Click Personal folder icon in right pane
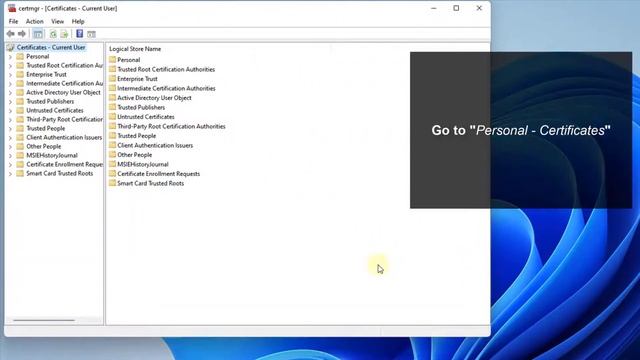 tap(113, 60)
